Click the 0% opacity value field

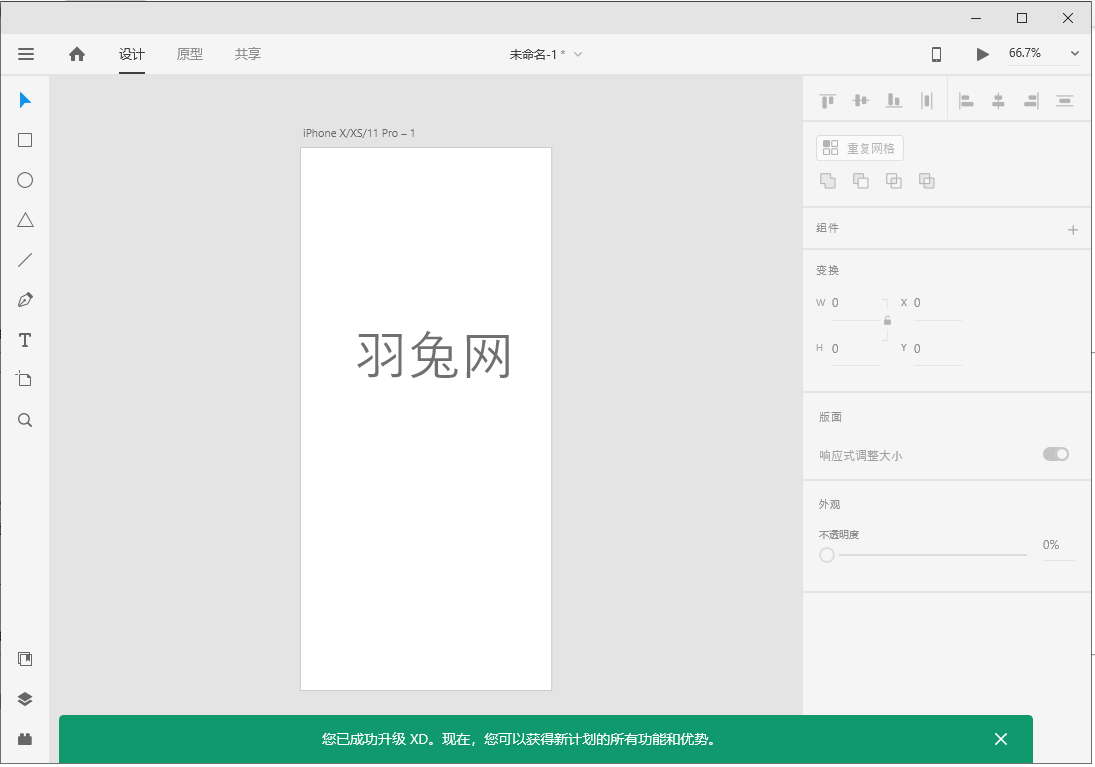[1057, 546]
